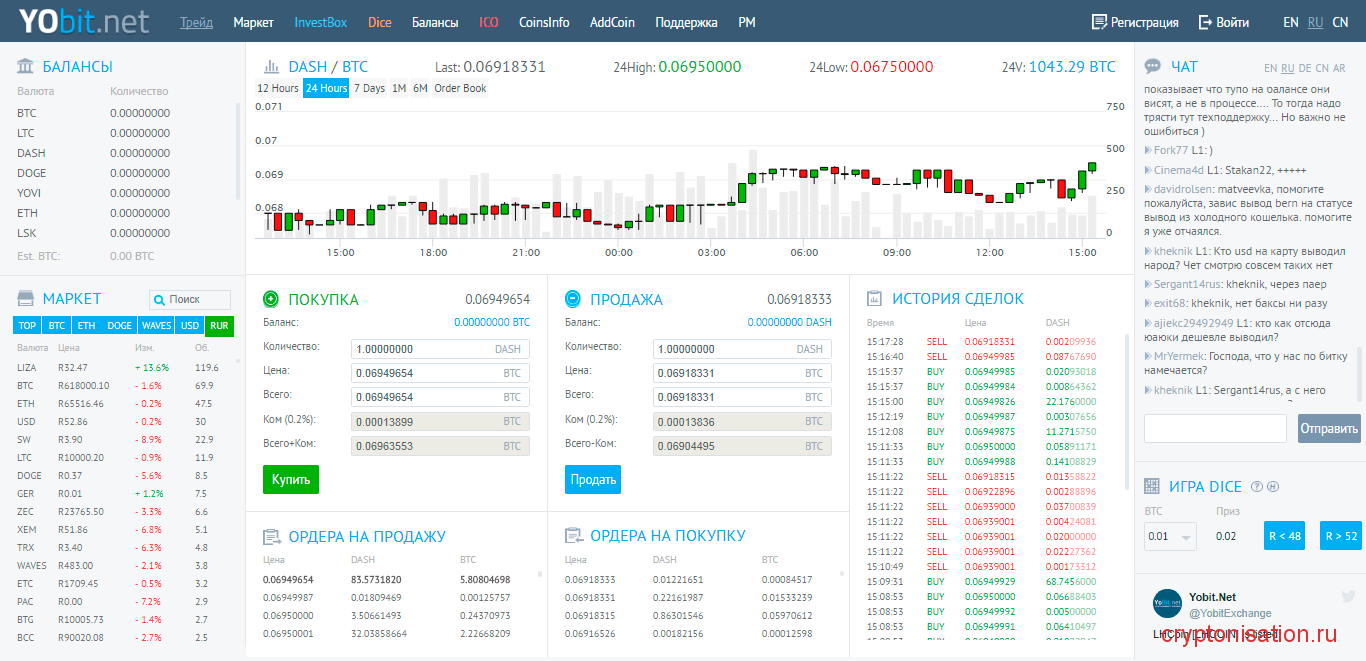This screenshot has height=661, width=1366.
Task: Click the blue minus icon beside Продажа
Action: (x=573, y=299)
